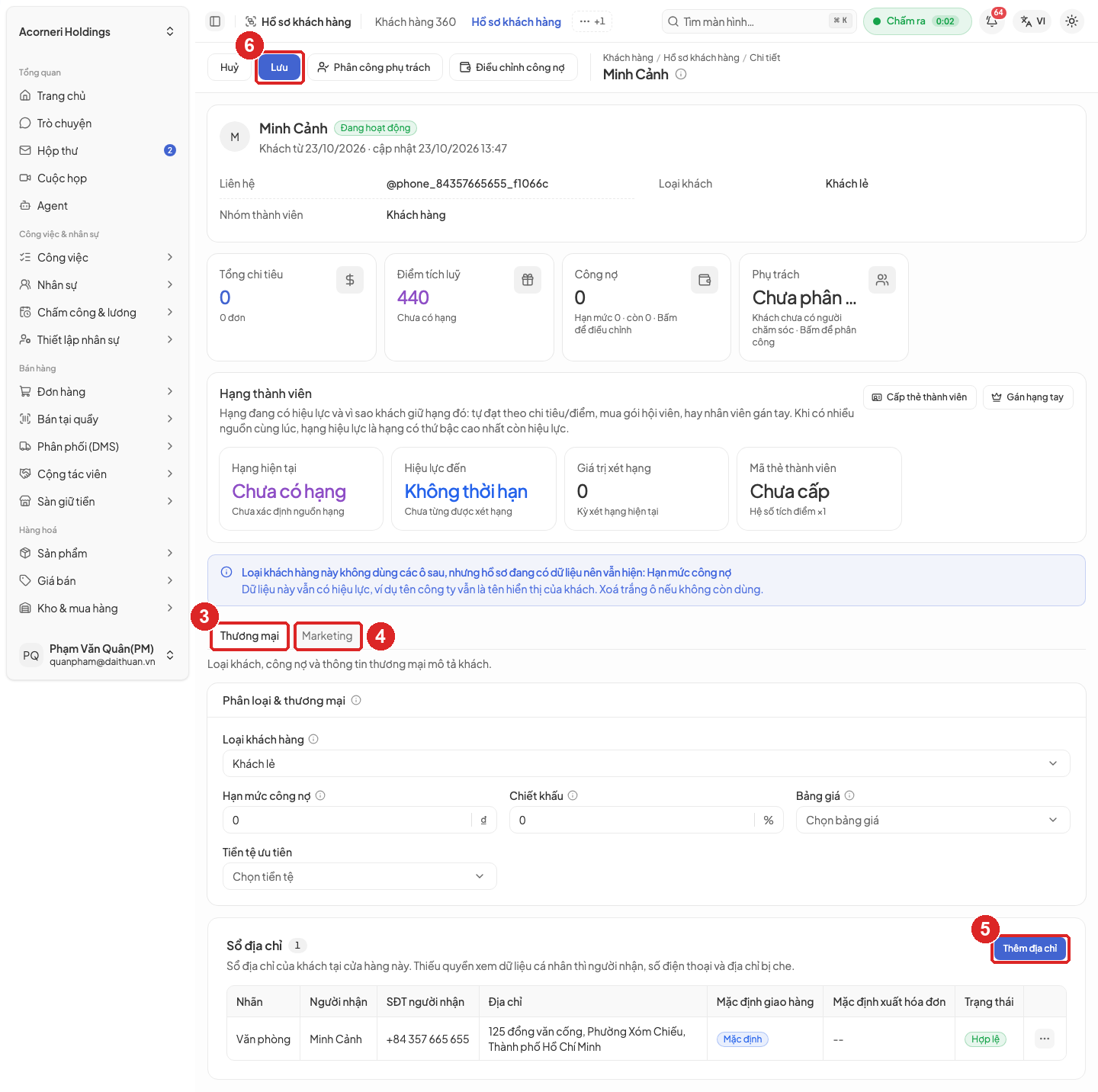Open Hộp thư in sidebar
This screenshot has height=1092, width=1098.
click(x=98, y=151)
